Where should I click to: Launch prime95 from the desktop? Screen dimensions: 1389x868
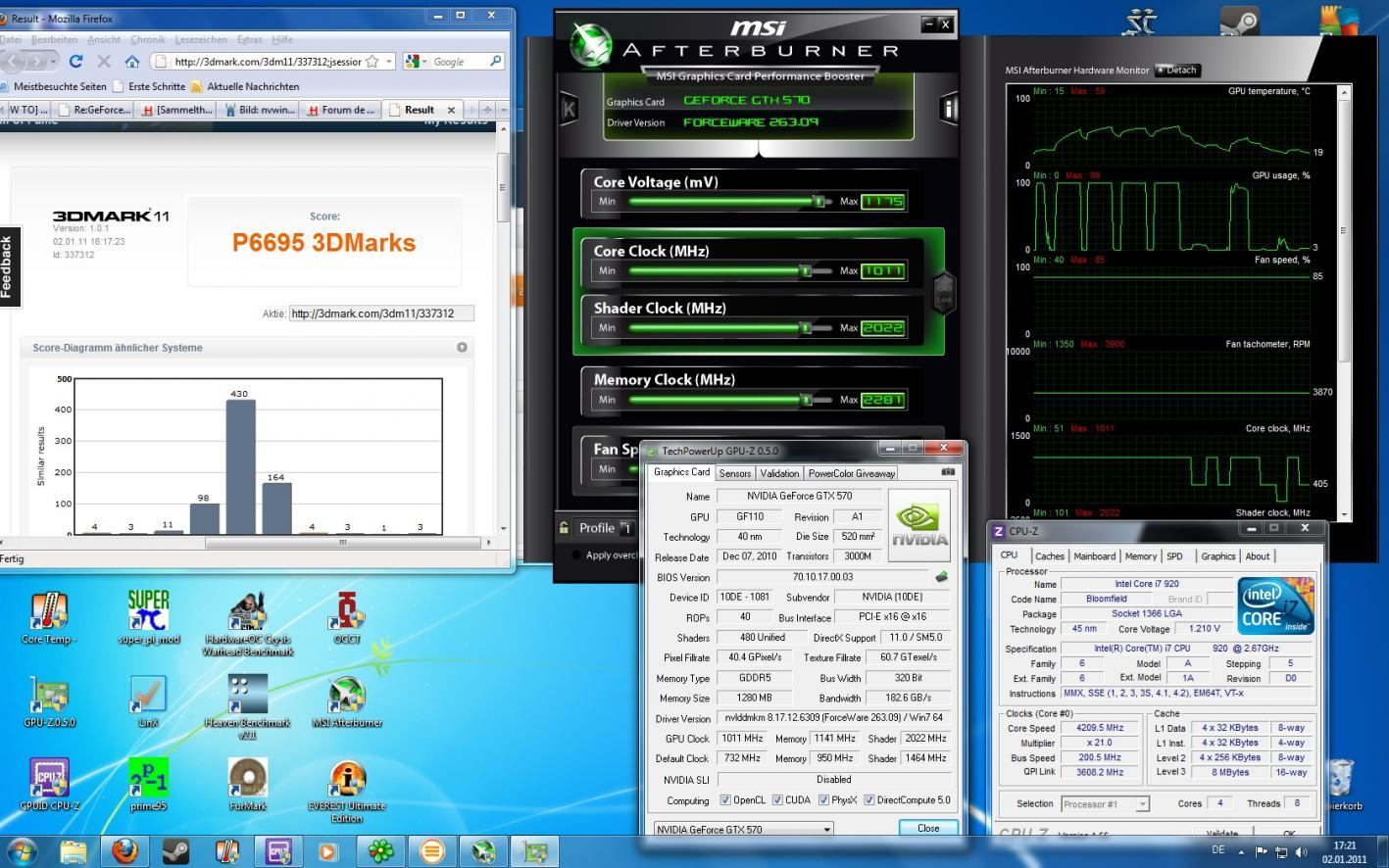(x=149, y=785)
